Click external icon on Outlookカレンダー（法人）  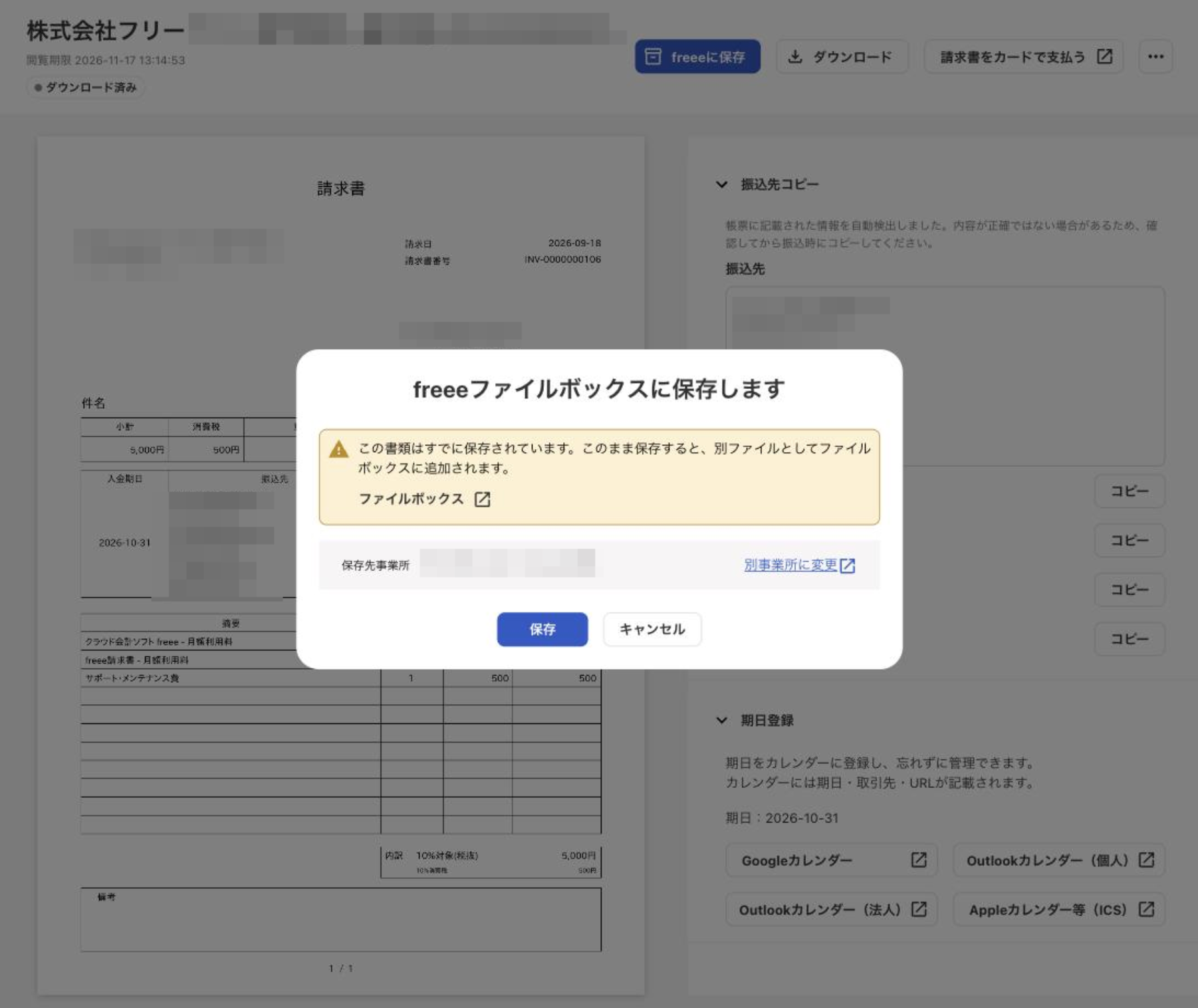point(919,910)
